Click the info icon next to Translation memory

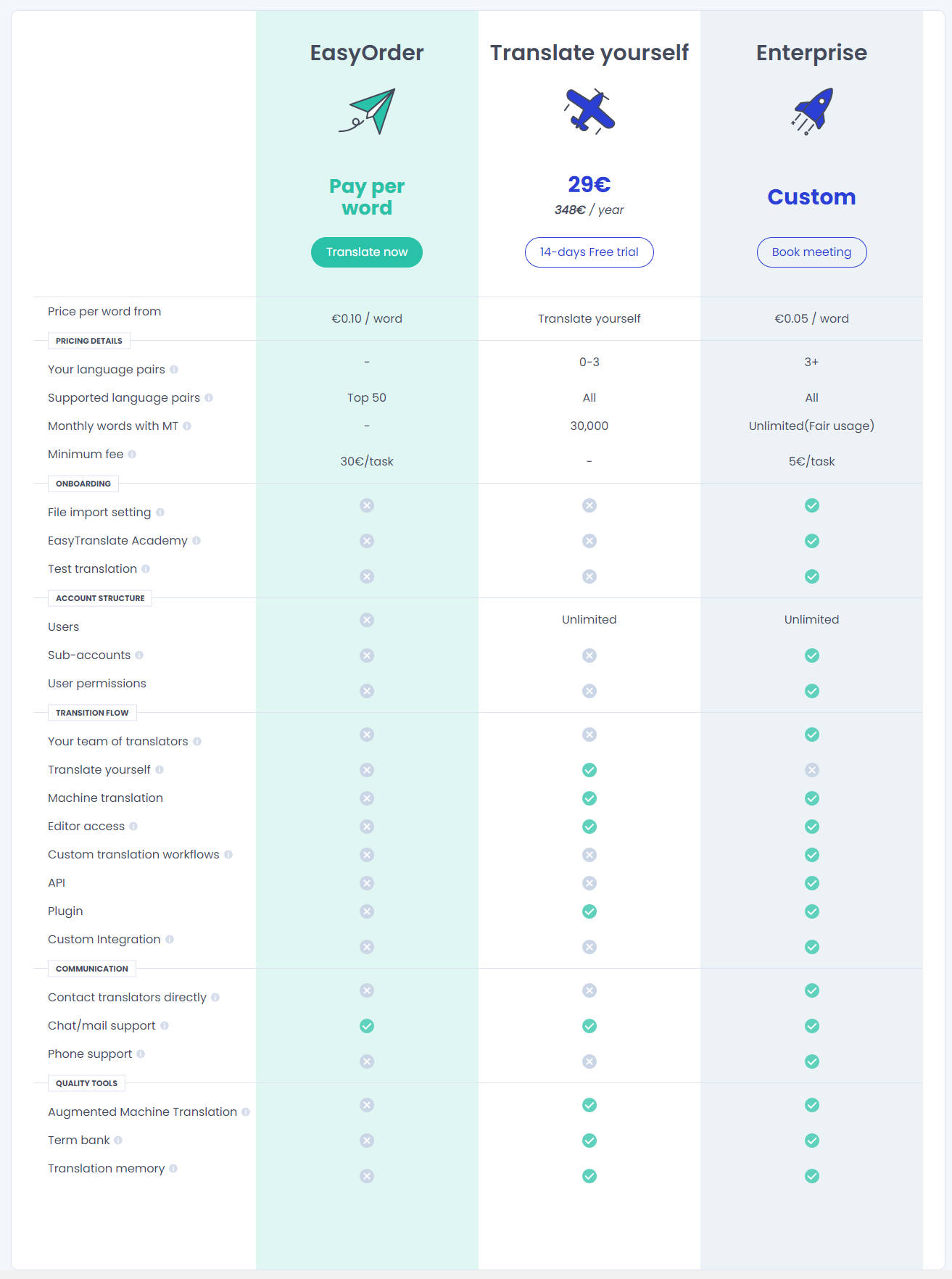click(173, 1168)
